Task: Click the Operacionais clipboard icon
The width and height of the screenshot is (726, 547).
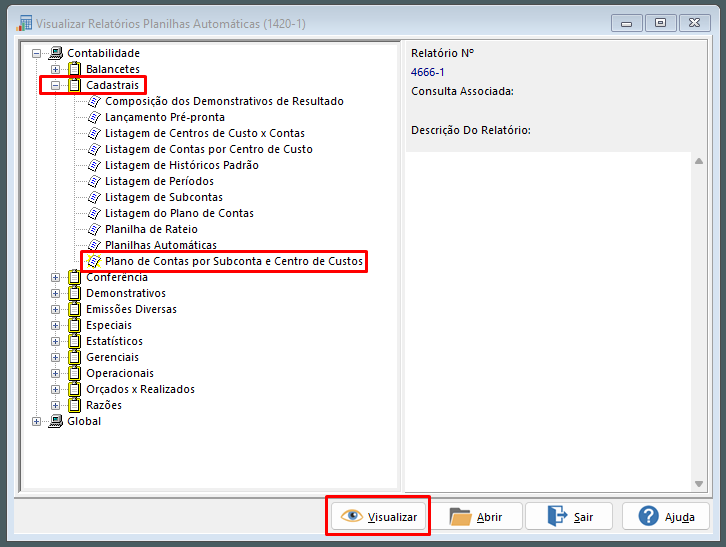Action: coord(75,373)
